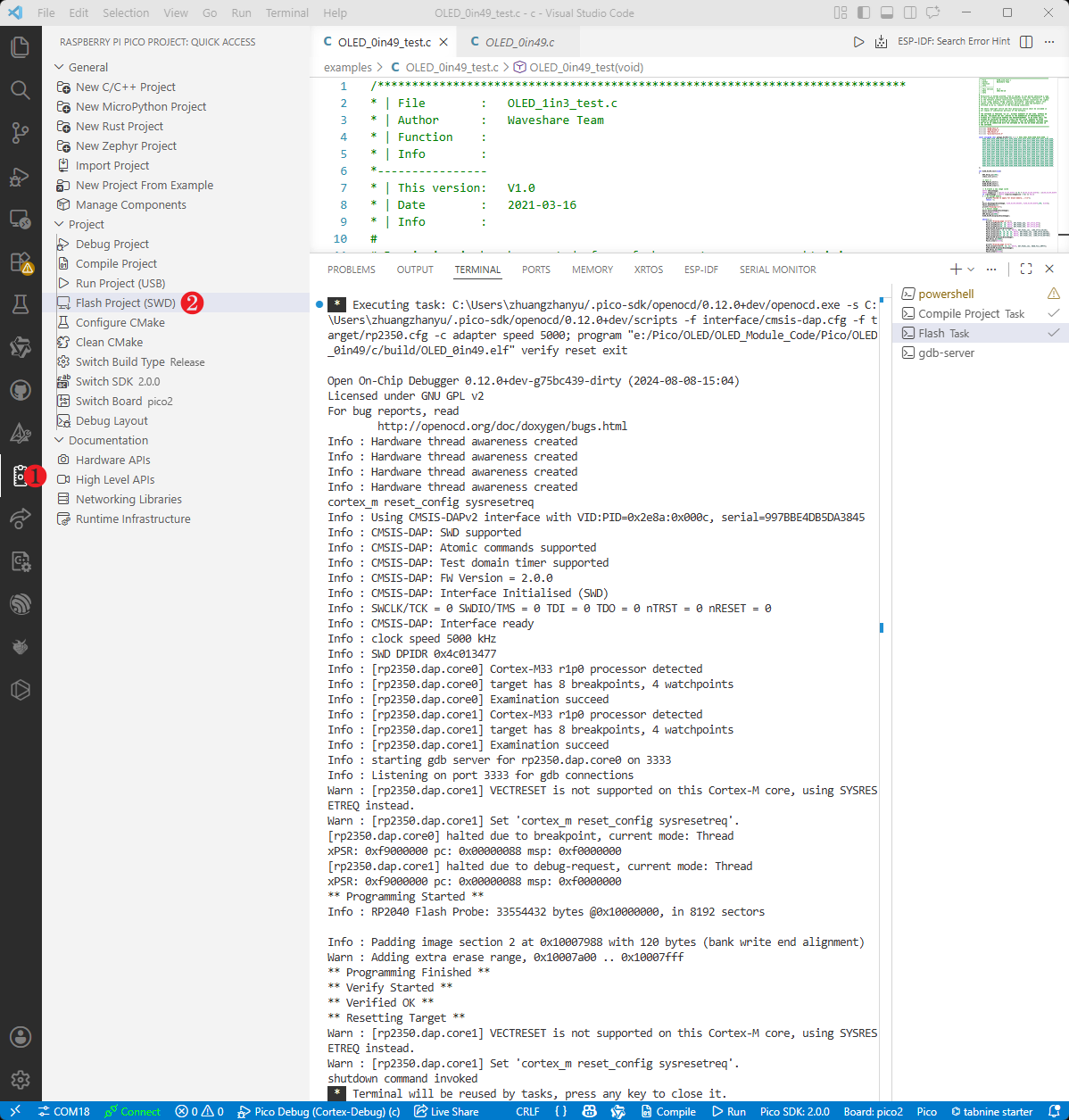The height and width of the screenshot is (1120, 1069).
Task: Click Switch Board pico2
Action: click(x=124, y=401)
